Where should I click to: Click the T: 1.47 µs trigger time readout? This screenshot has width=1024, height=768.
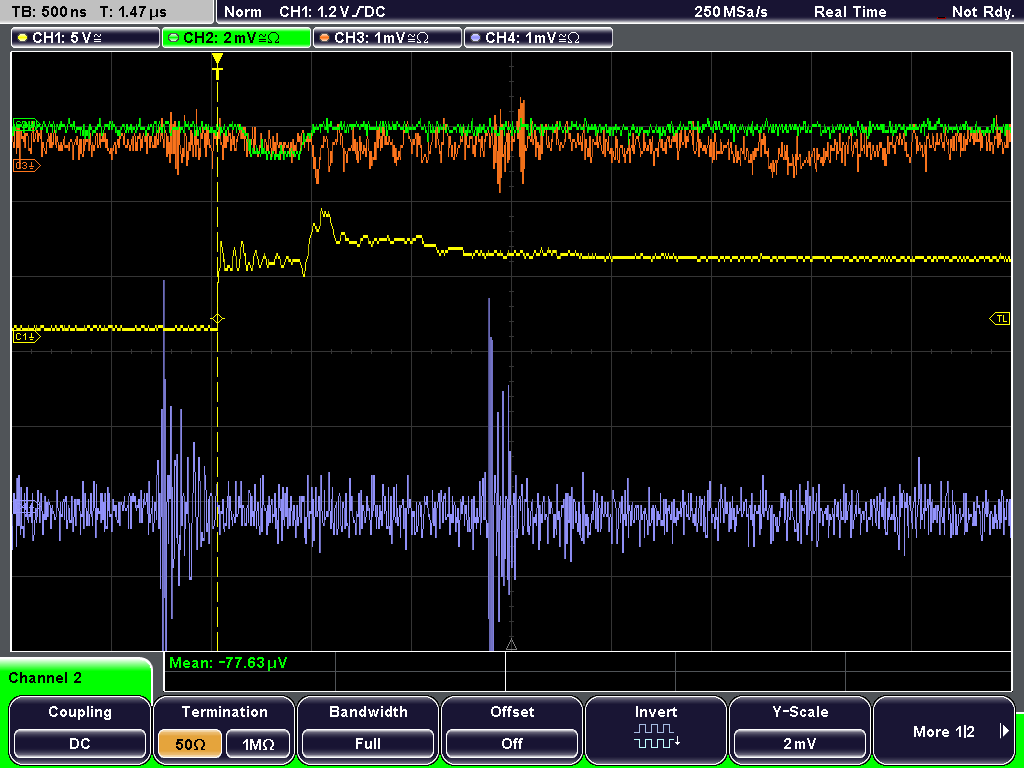(x=133, y=12)
